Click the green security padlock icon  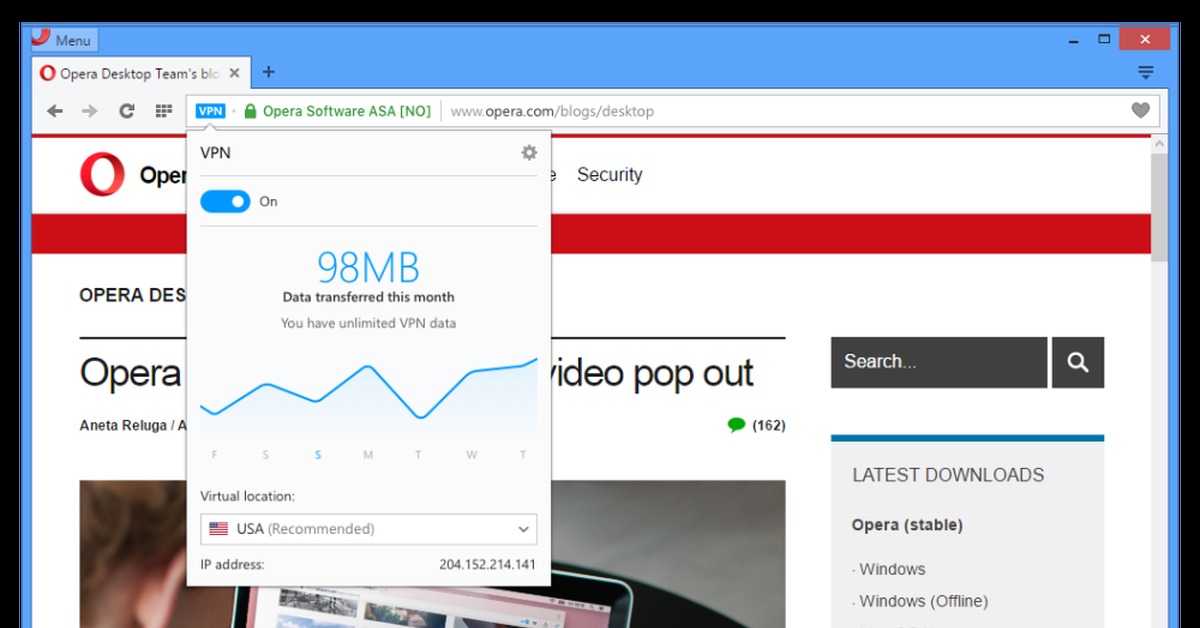point(250,111)
